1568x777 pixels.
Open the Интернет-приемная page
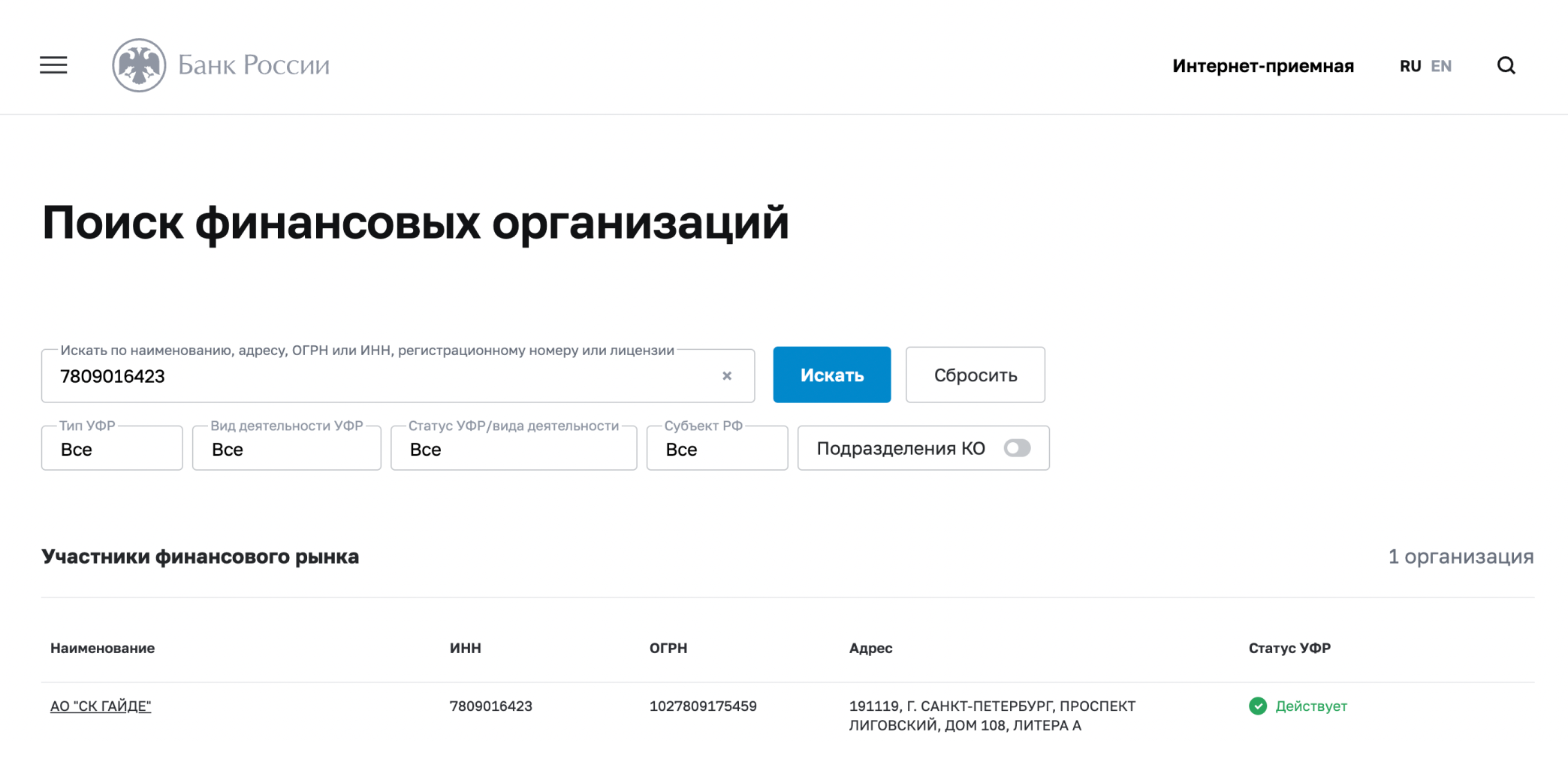point(1263,66)
